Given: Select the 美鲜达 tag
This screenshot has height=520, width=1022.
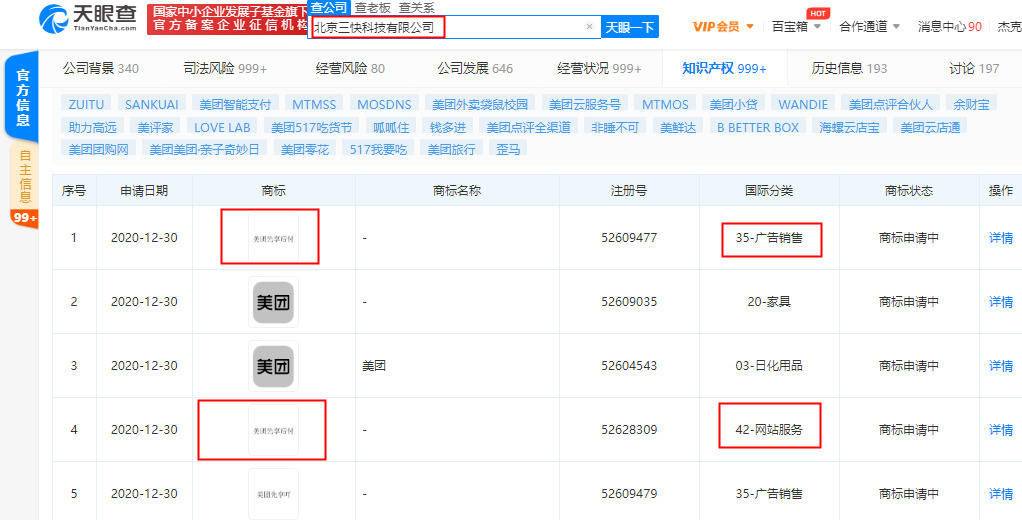Looking at the screenshot, I should (x=678, y=127).
